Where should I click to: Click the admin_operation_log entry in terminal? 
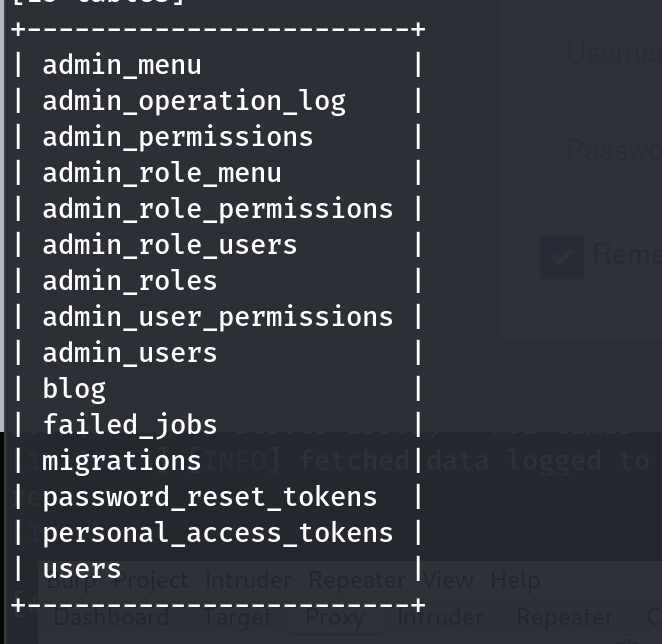(x=194, y=101)
